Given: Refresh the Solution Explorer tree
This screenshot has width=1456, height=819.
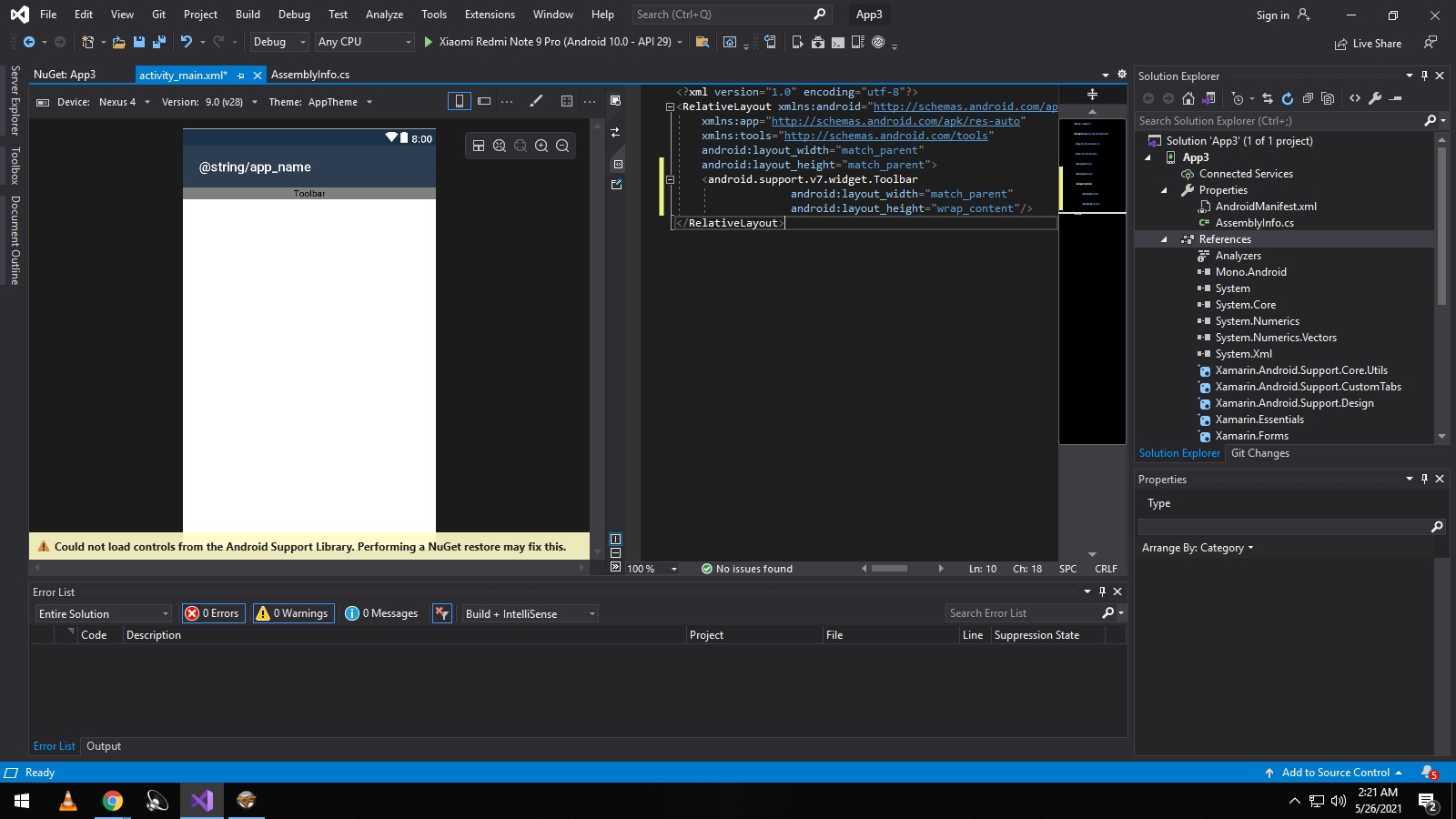Looking at the screenshot, I should pyautogui.click(x=1288, y=98).
